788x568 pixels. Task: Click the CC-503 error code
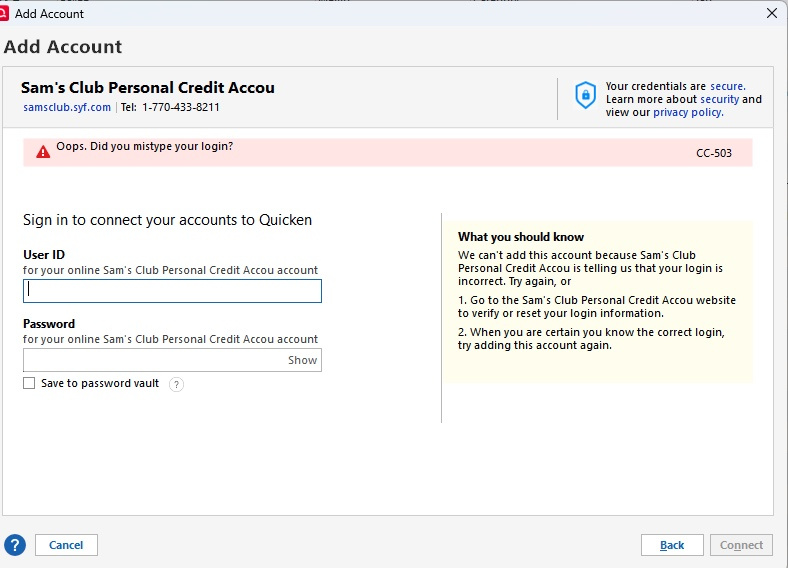coord(714,154)
